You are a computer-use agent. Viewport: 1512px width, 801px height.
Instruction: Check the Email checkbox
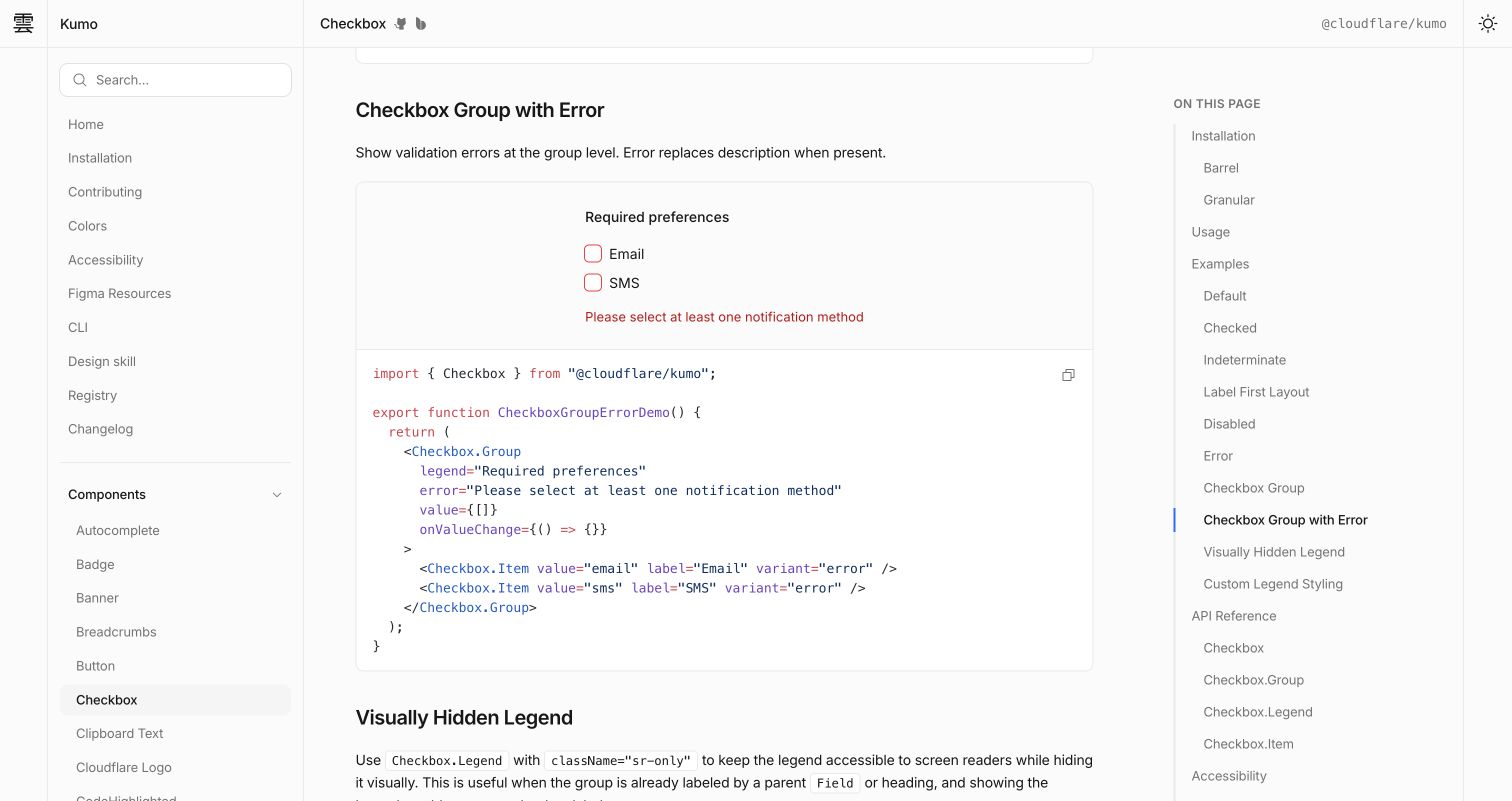click(x=593, y=254)
